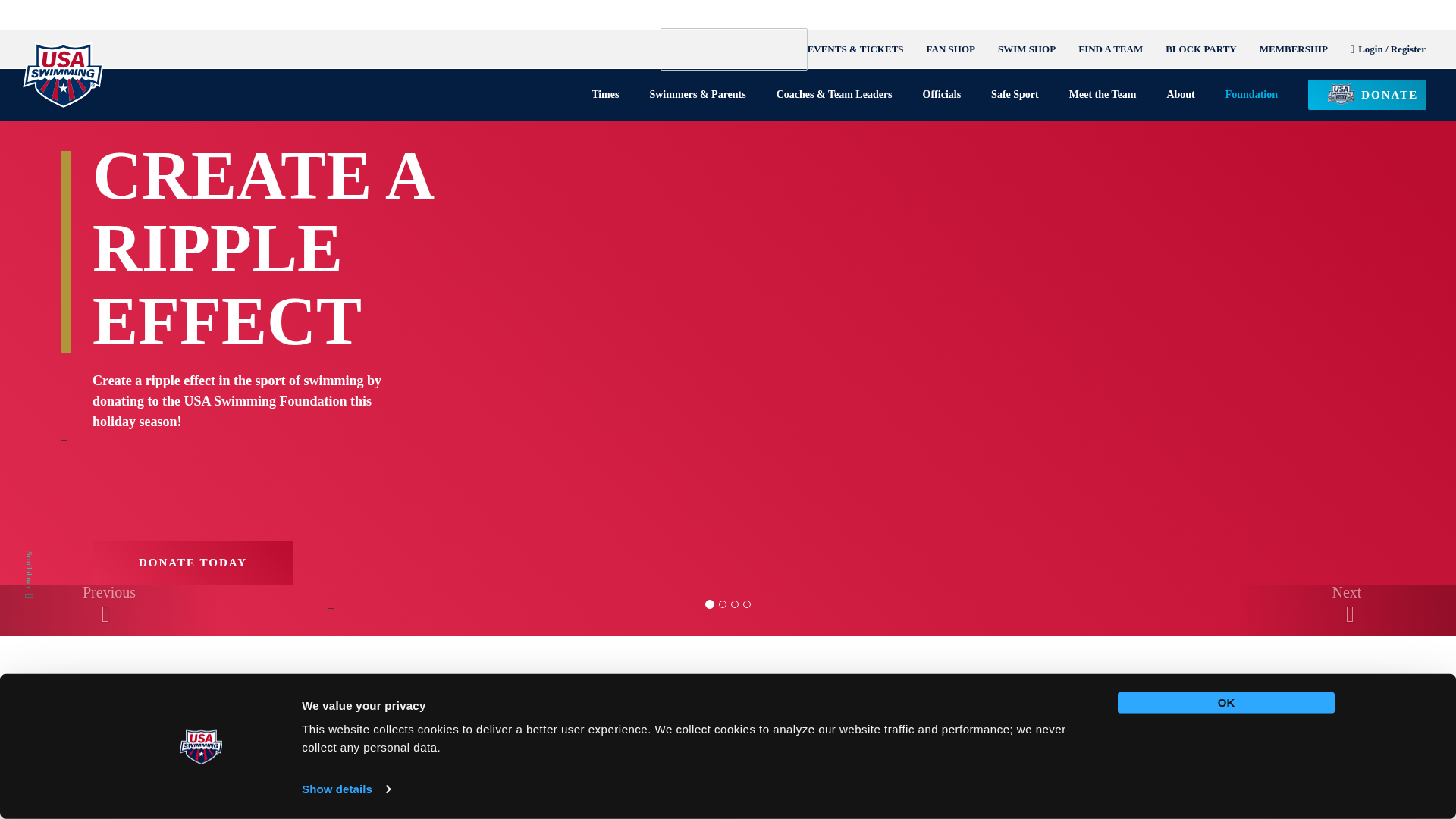Image resolution: width=1456 pixels, height=819 pixels.
Task: Click the blue Donate button in the navigation bar
Action: [1367, 95]
